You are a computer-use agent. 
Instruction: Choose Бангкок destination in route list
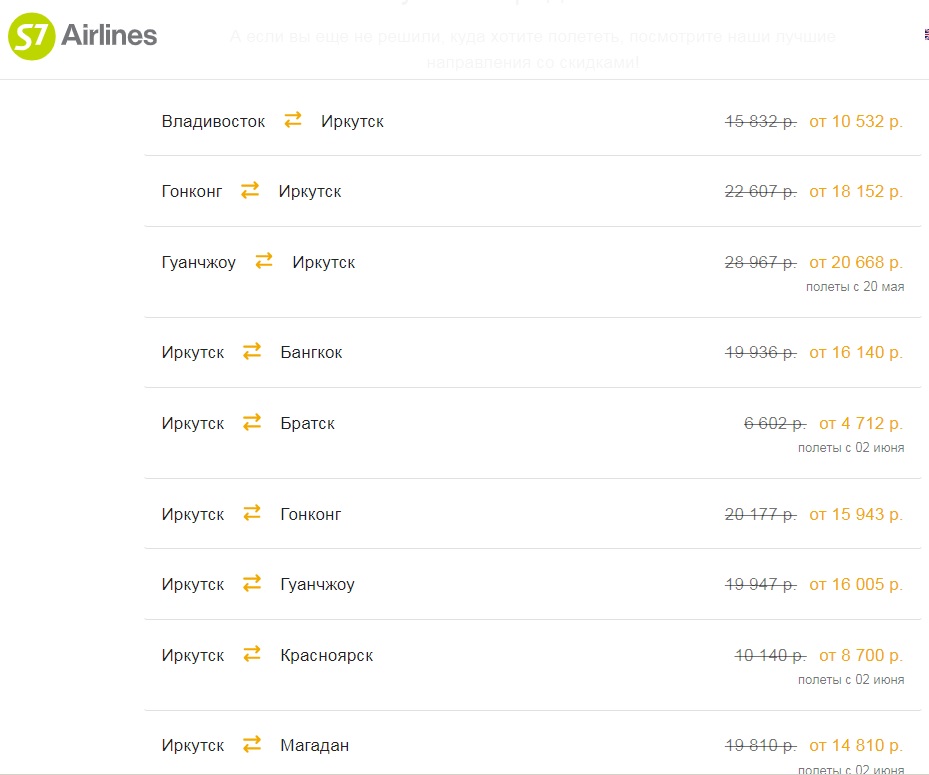[311, 353]
